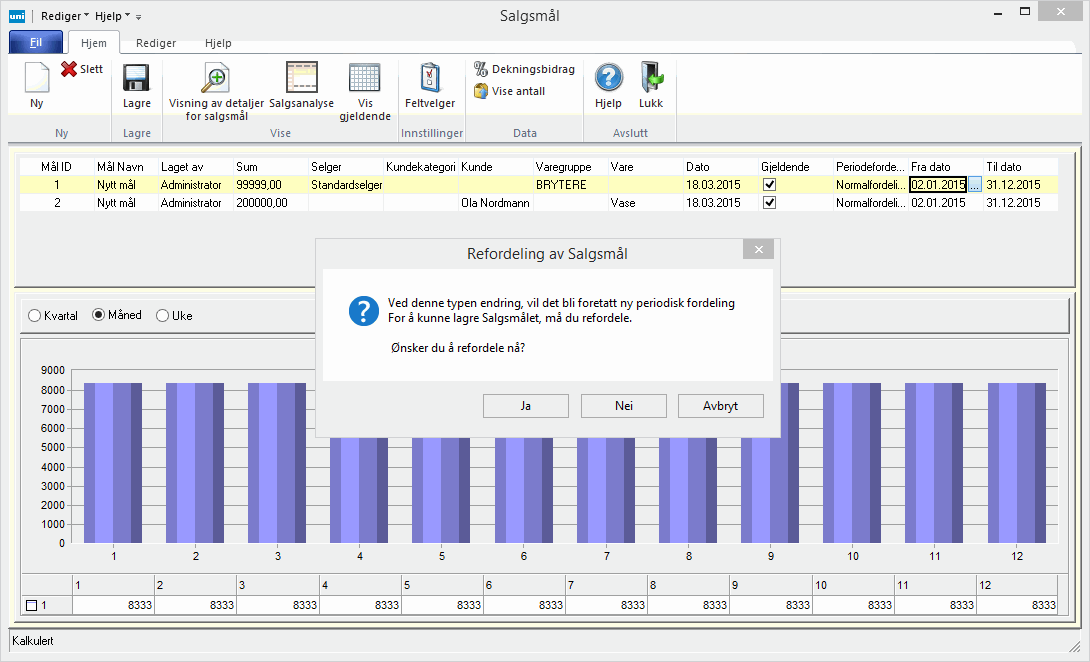
Task: Click the Lukk exit icon
Action: tap(651, 79)
